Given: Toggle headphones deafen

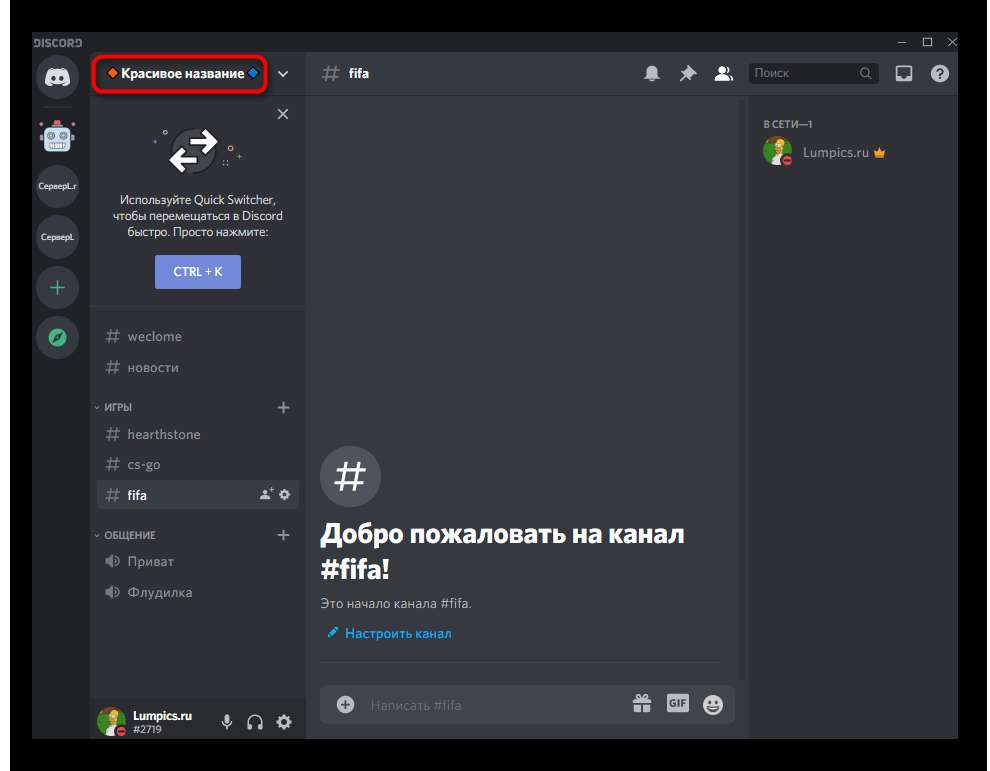Looking at the screenshot, I should click(255, 722).
